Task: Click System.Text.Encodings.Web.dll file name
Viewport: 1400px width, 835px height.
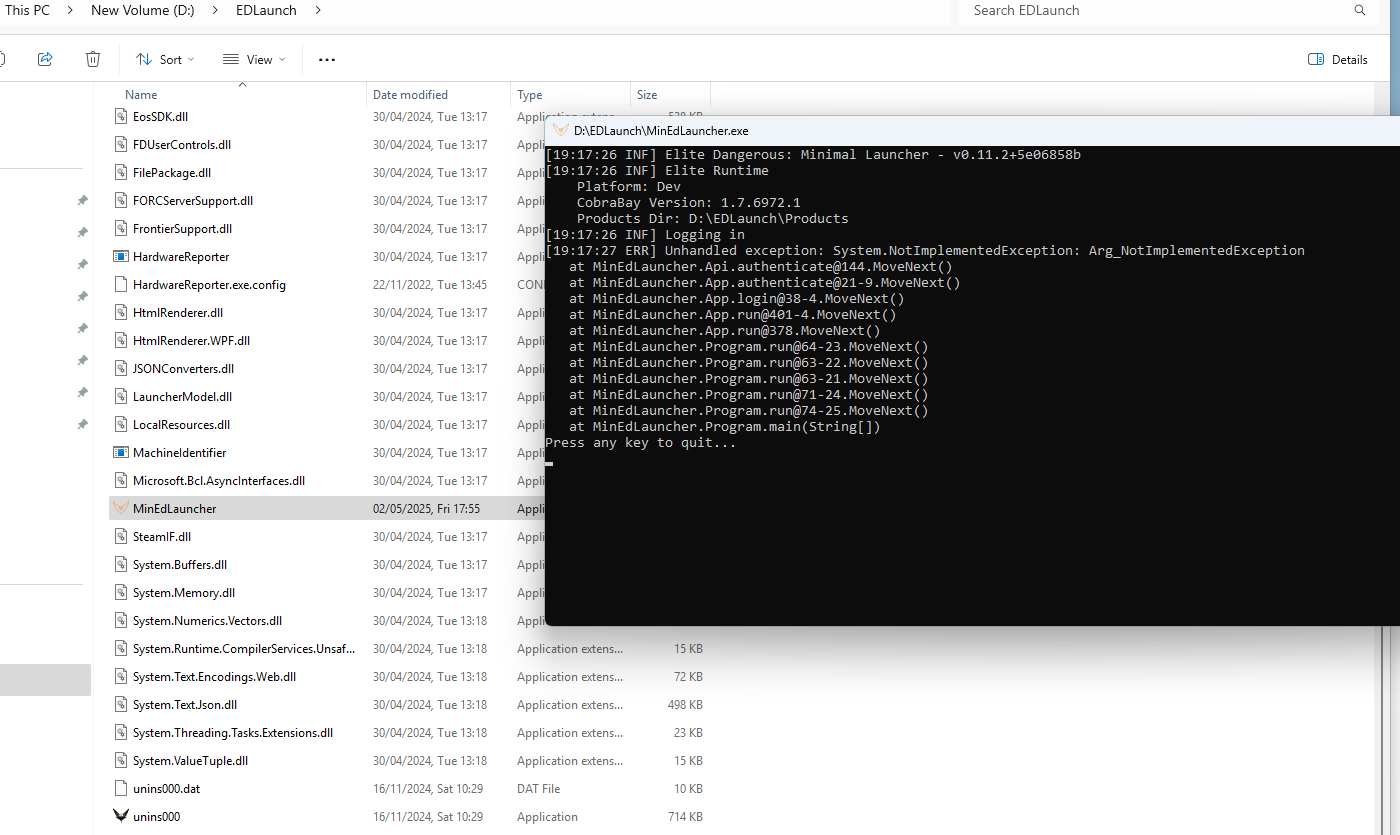Action: 214,677
